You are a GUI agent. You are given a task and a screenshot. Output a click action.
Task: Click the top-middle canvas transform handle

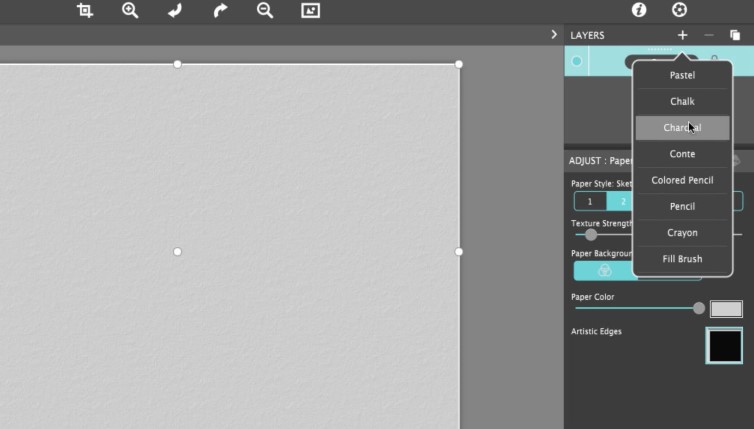[x=177, y=64]
